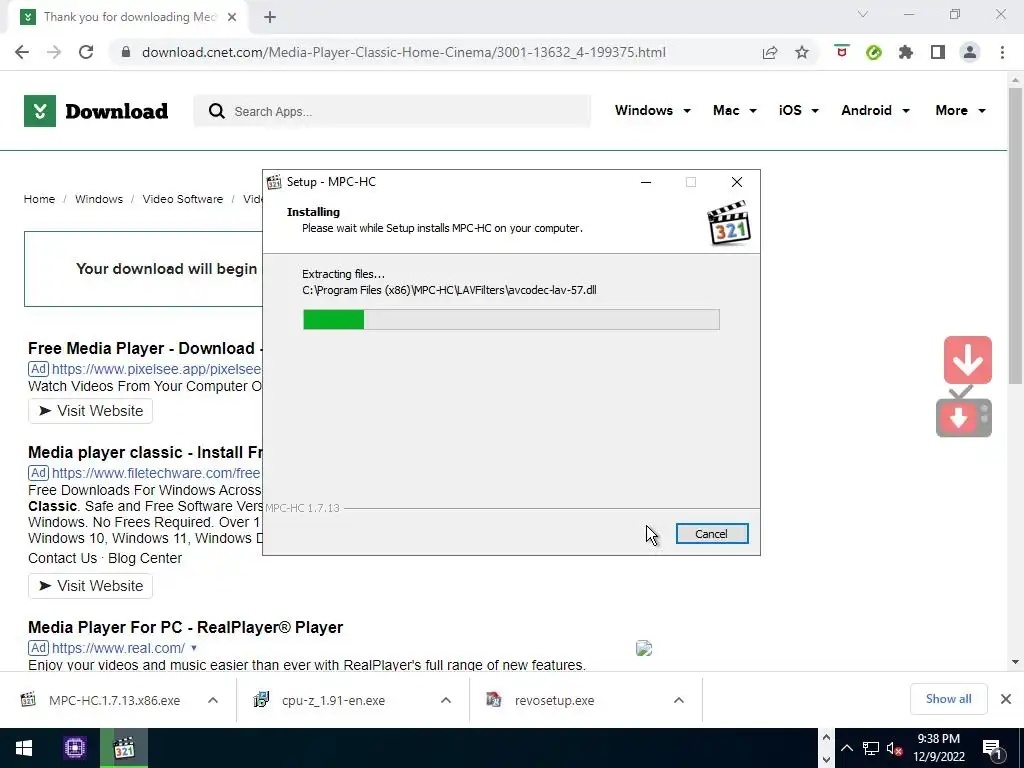Click the TV-shaped video download widget
Viewport: 1024px width, 768px height.
[964, 413]
